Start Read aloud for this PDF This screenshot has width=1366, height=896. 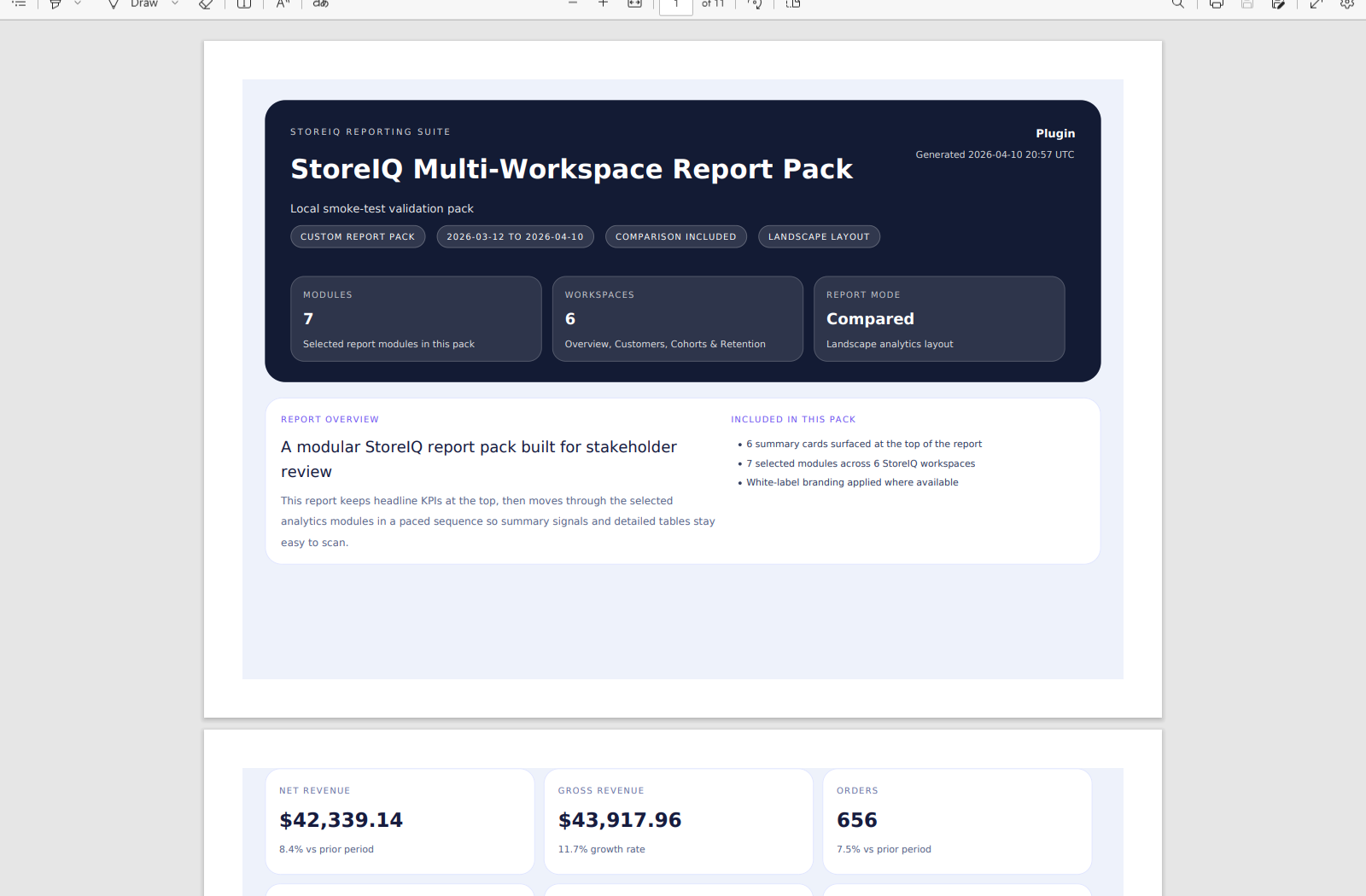pyautogui.click(x=283, y=3)
